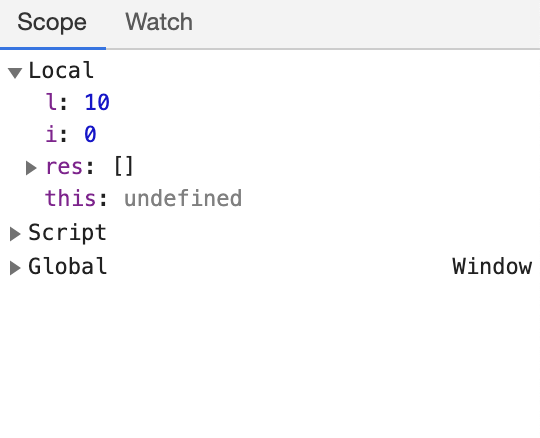Click the empty array brackets value
This screenshot has height=438, width=540.
[x=124, y=166]
